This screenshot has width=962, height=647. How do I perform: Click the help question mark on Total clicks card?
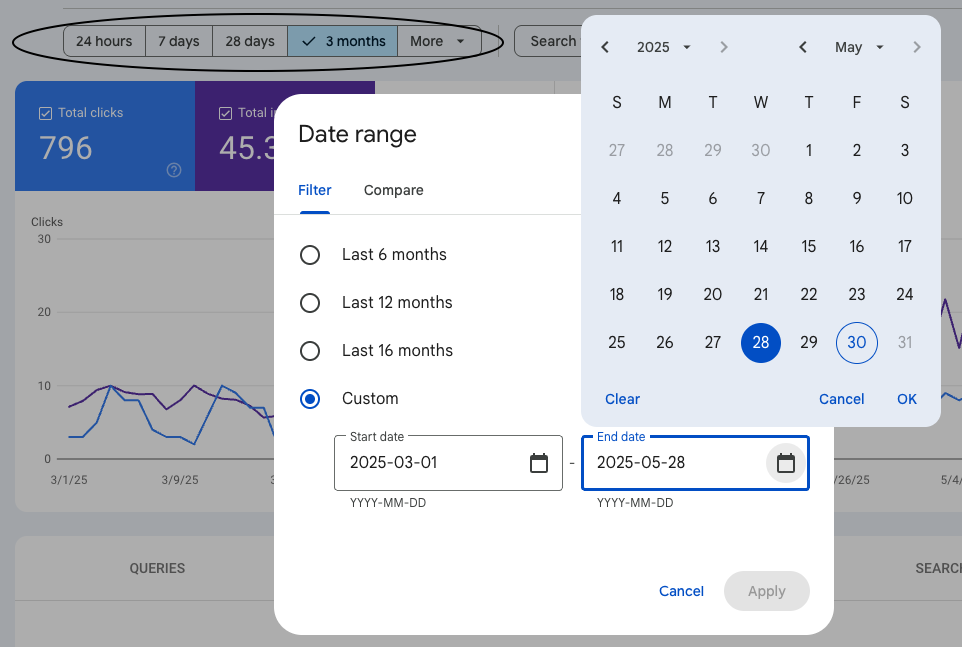pos(174,171)
